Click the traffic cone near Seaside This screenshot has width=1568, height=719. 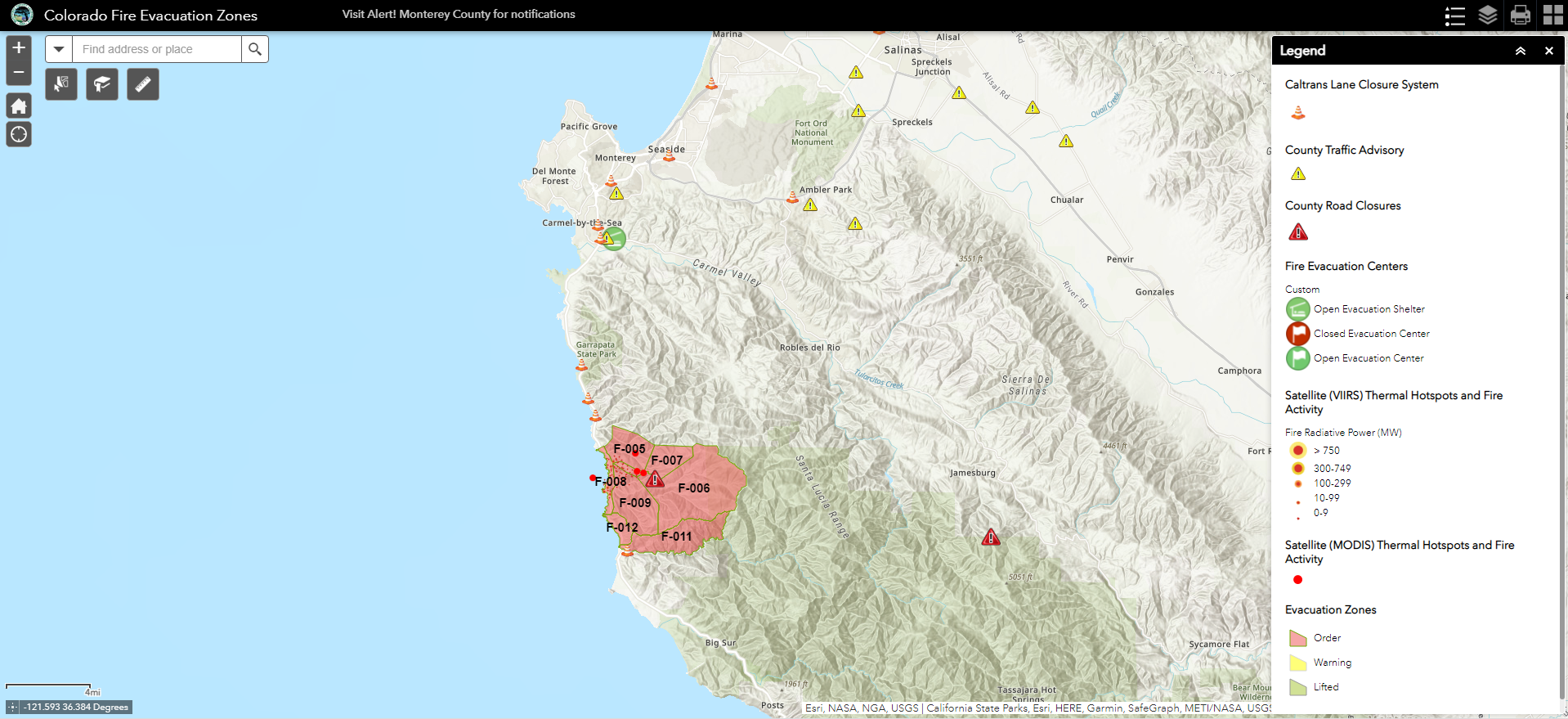coord(669,155)
